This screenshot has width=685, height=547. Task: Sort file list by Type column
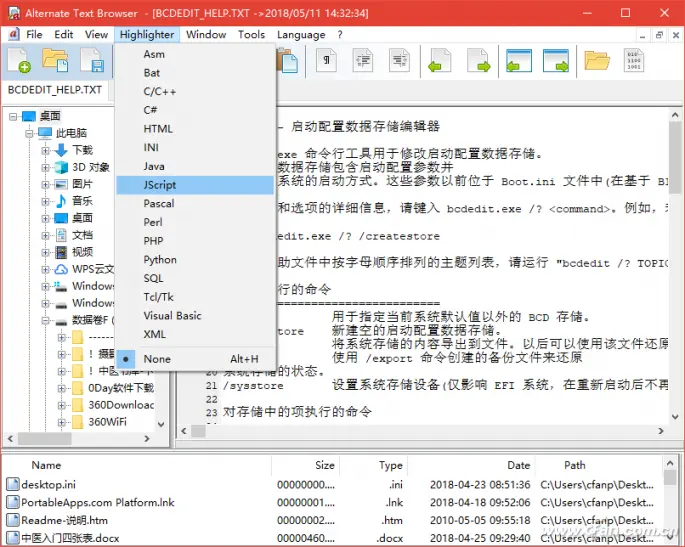(374, 465)
